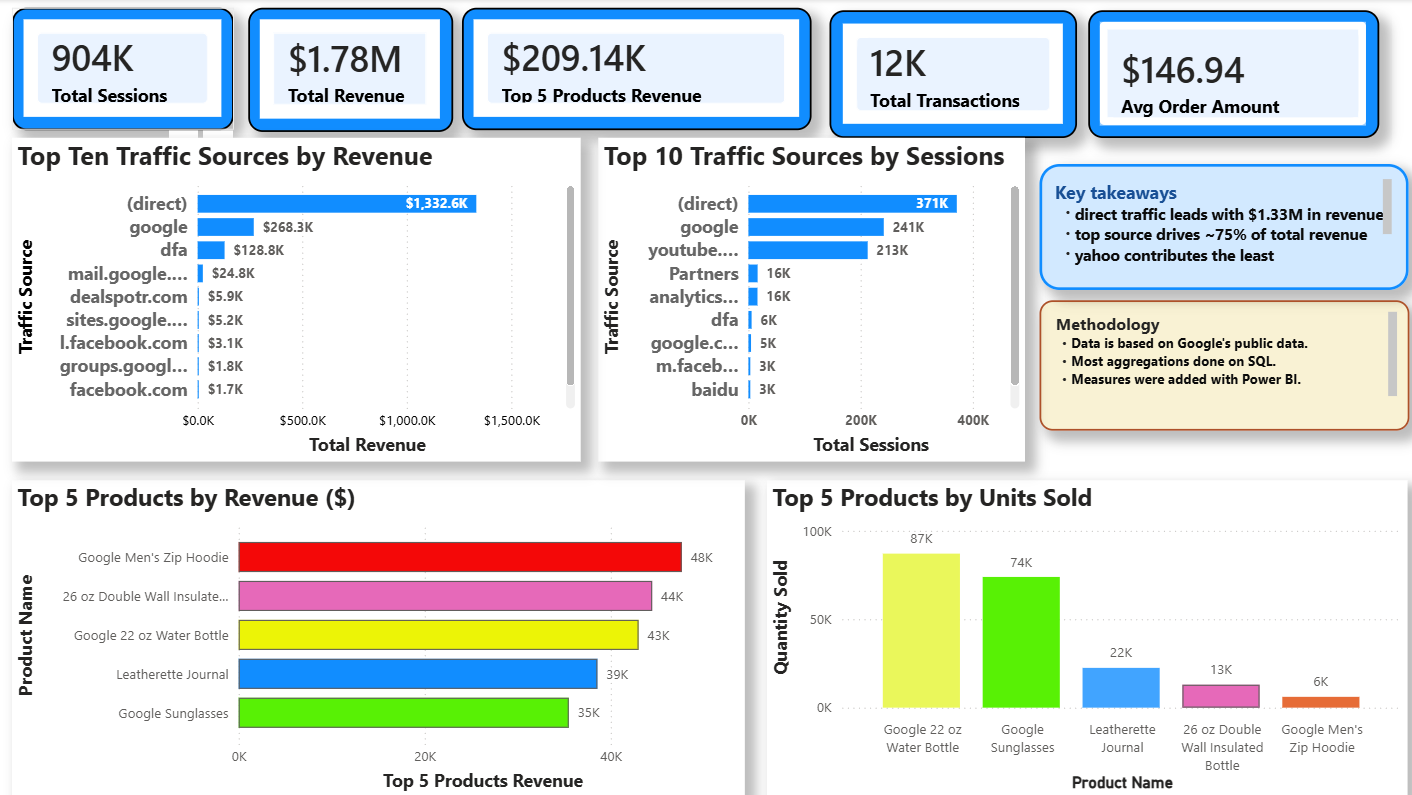
Task: Click Top 5 Products by Revenue ($) title
Action: [x=186, y=498]
